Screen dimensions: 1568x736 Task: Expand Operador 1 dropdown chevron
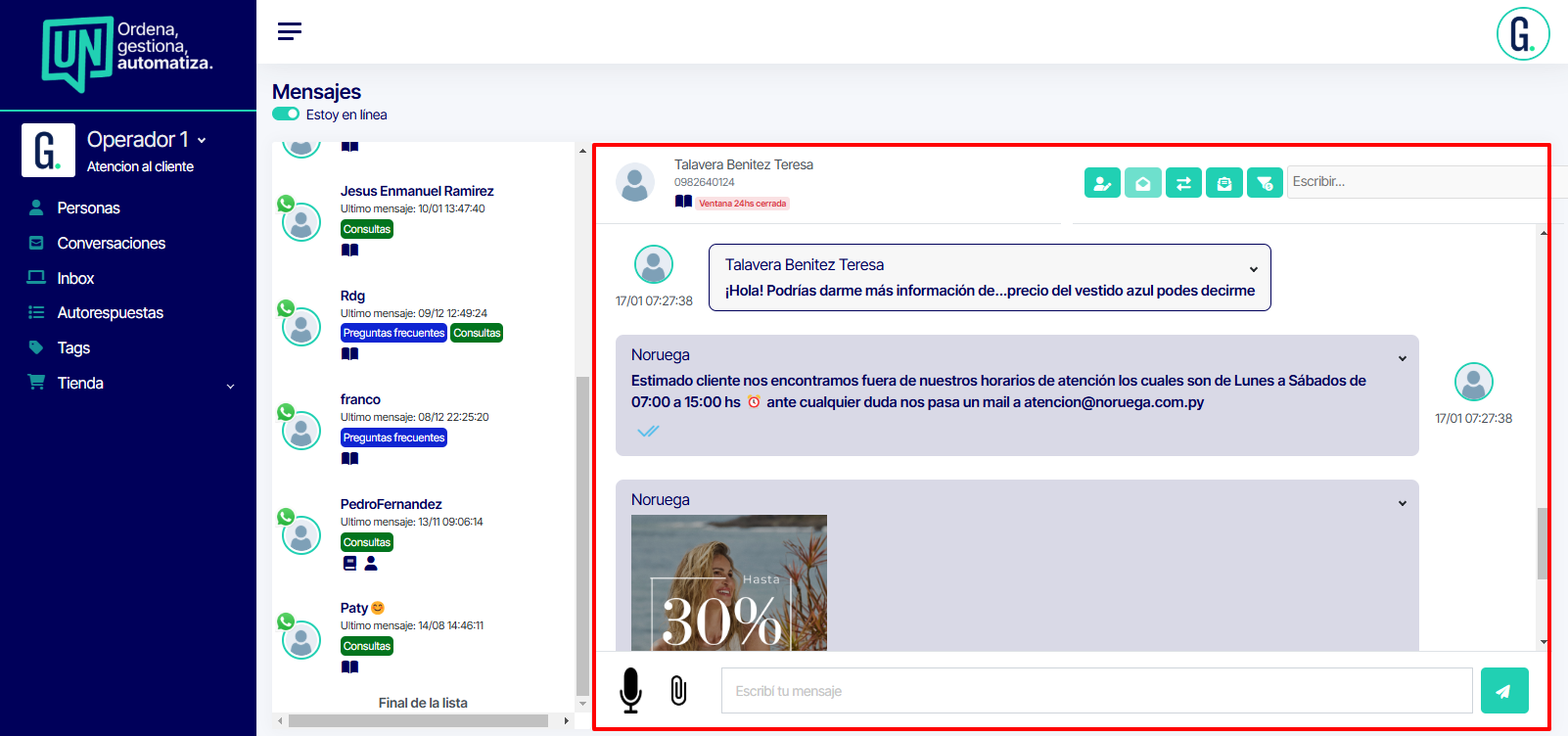pyautogui.click(x=202, y=141)
